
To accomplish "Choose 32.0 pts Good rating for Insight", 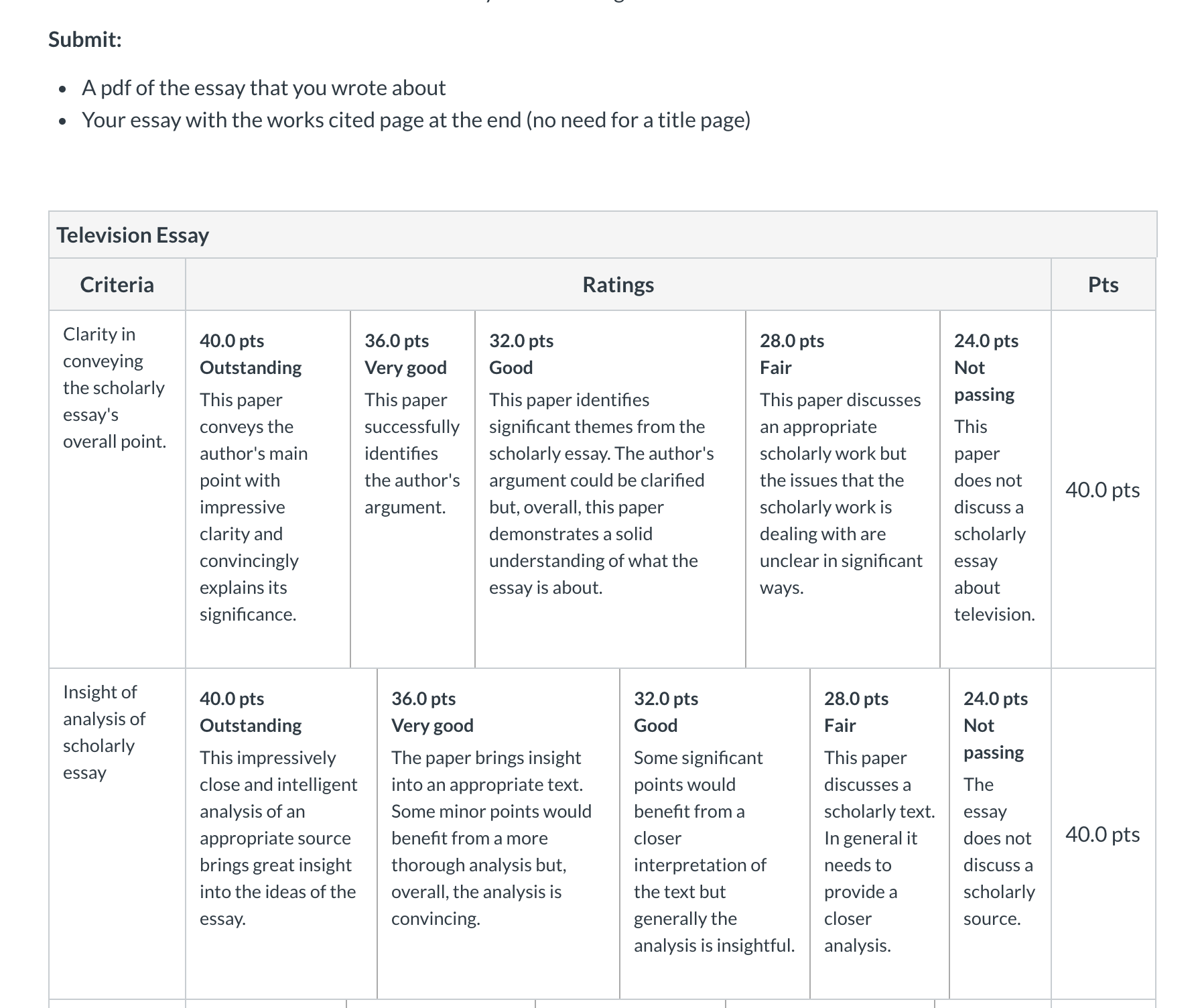I will [715, 833].
